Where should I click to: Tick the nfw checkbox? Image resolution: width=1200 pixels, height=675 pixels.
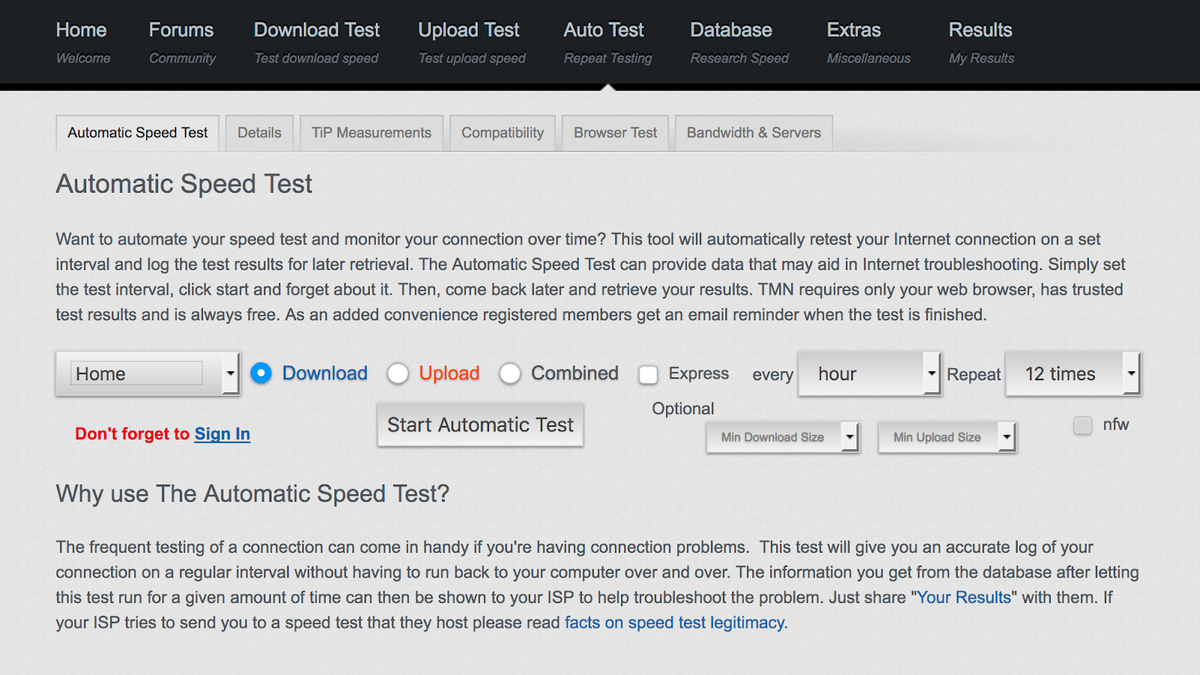(1082, 425)
